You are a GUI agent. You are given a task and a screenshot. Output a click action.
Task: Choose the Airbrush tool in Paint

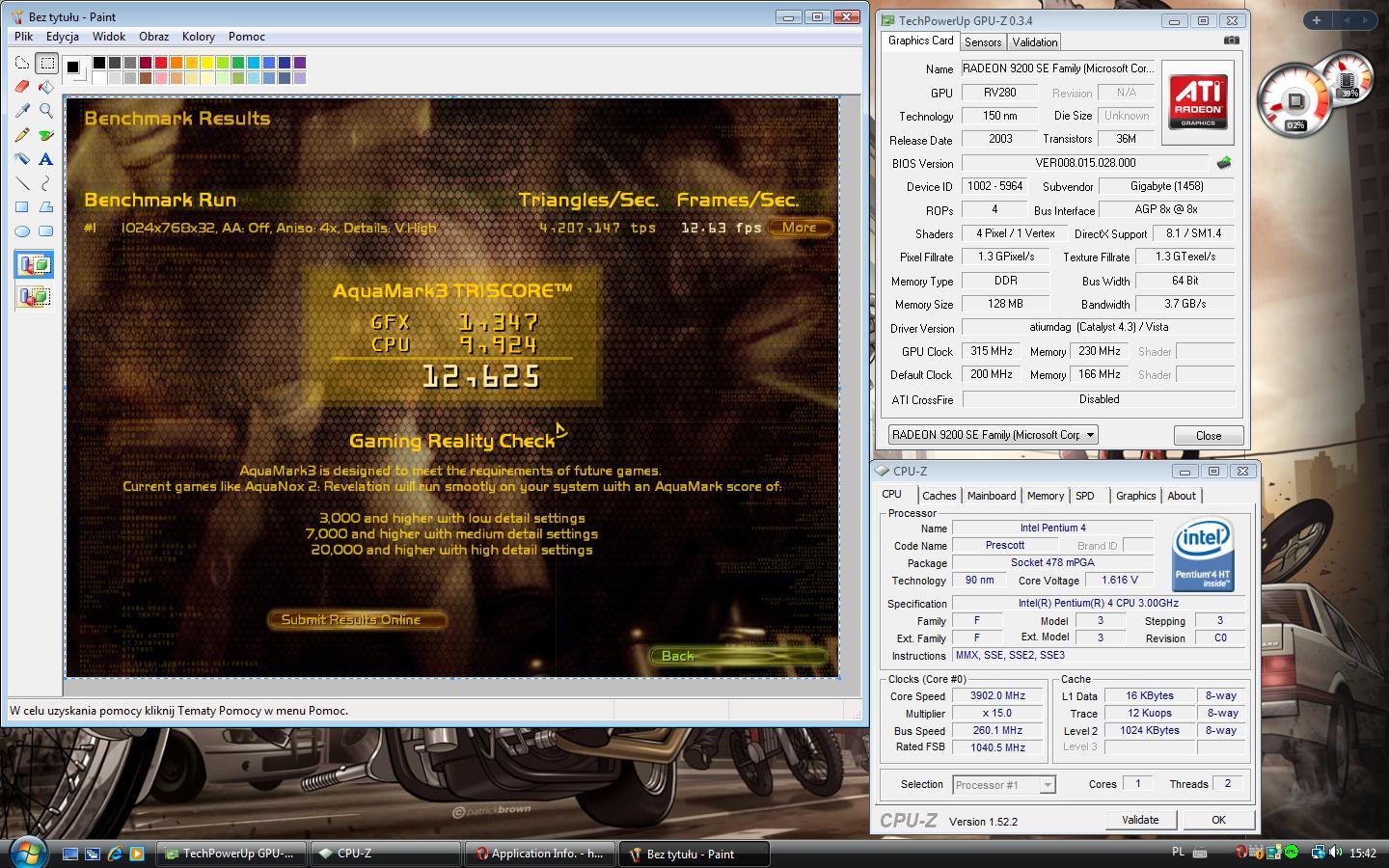(x=22, y=159)
